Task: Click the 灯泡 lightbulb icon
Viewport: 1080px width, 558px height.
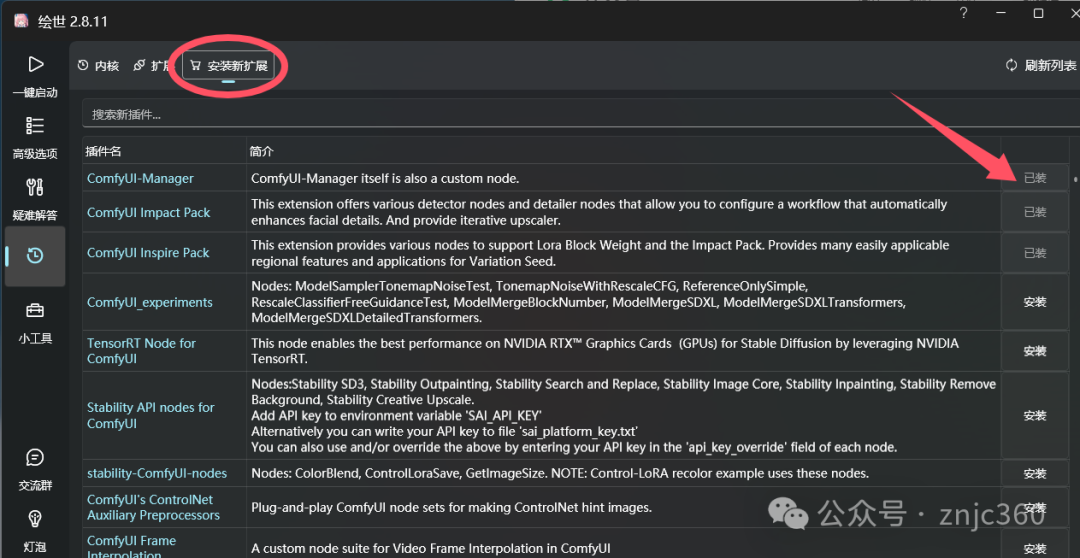Action: point(34,519)
